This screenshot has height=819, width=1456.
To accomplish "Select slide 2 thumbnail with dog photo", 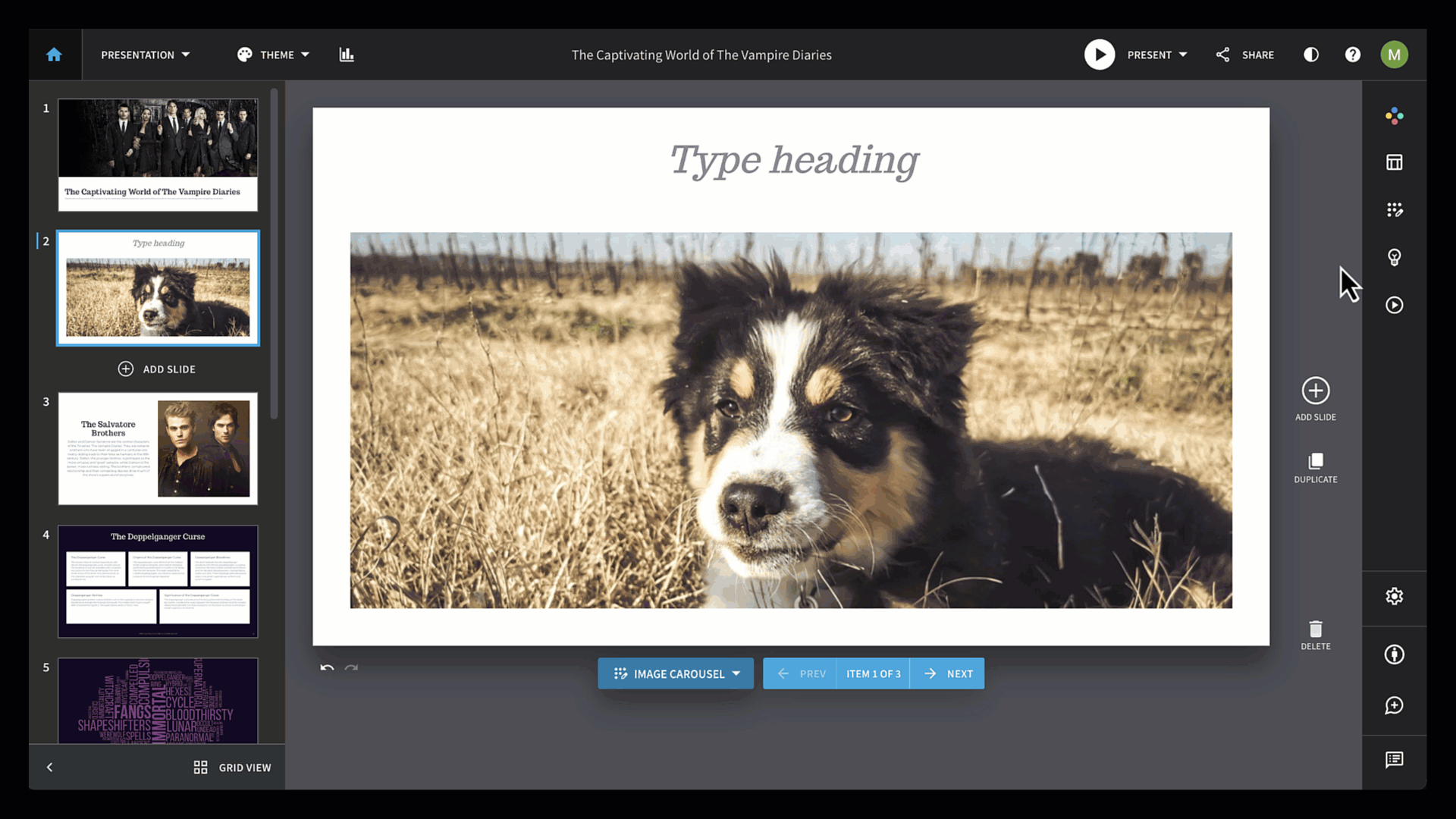I will [x=158, y=288].
